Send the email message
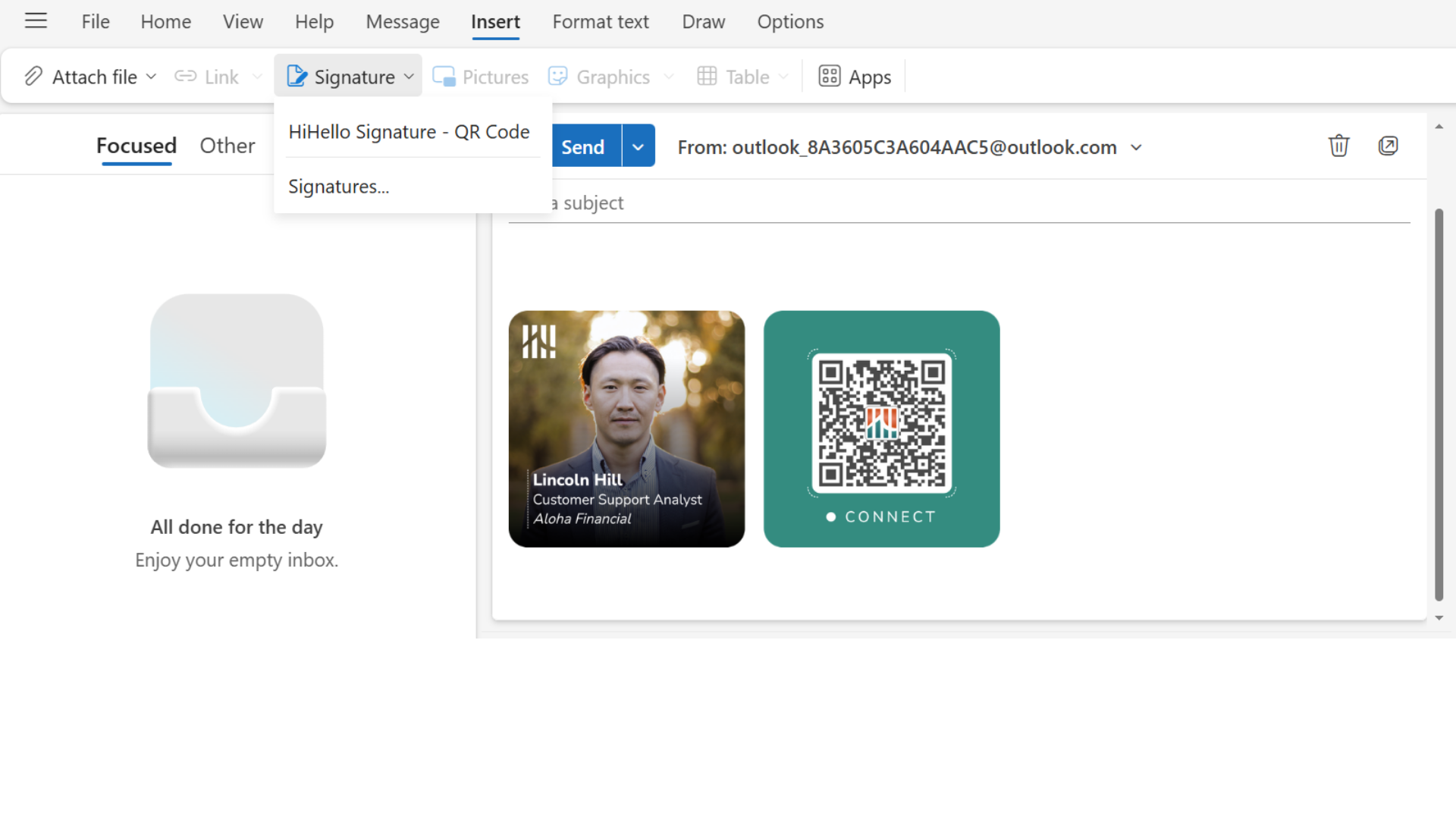Viewport: 1456px width, 819px height. (582, 146)
